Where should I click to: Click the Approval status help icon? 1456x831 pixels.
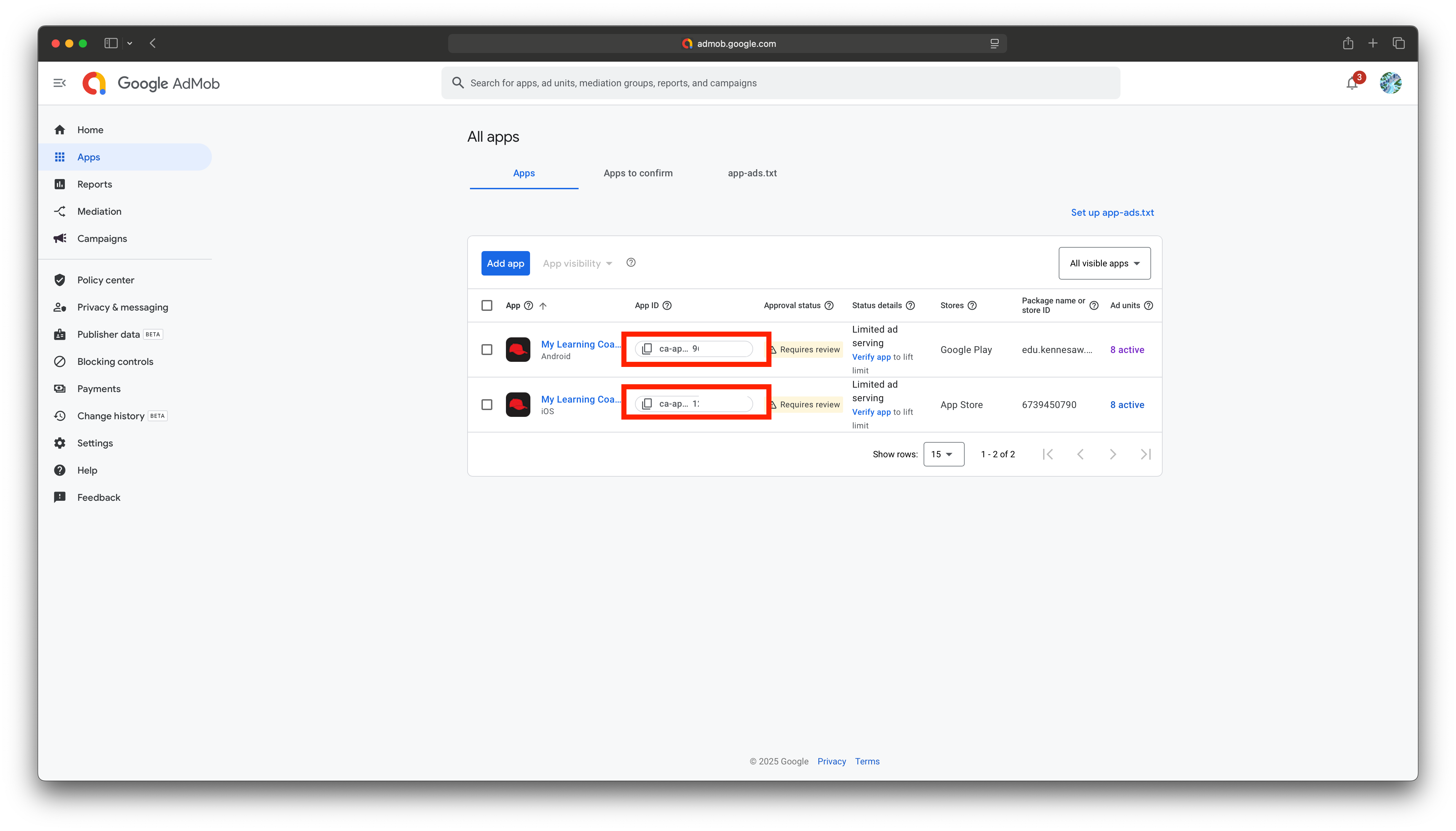[829, 305]
